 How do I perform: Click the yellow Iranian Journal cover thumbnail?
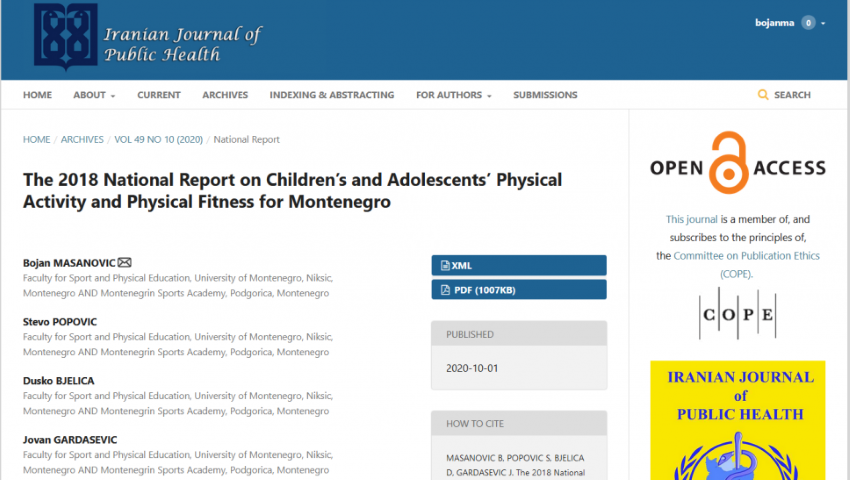[737, 420]
